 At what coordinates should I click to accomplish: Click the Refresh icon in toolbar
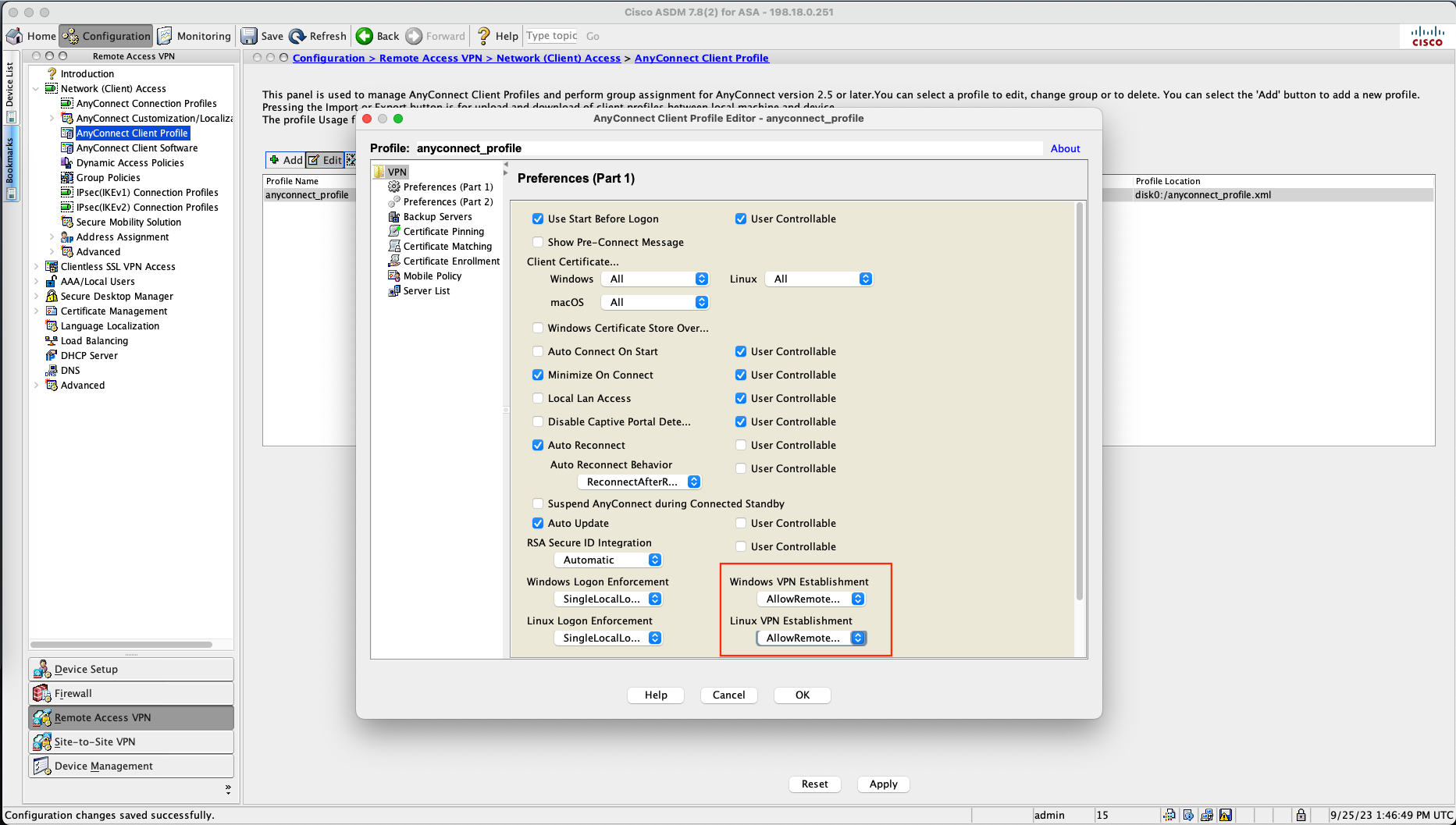pyautogui.click(x=297, y=36)
